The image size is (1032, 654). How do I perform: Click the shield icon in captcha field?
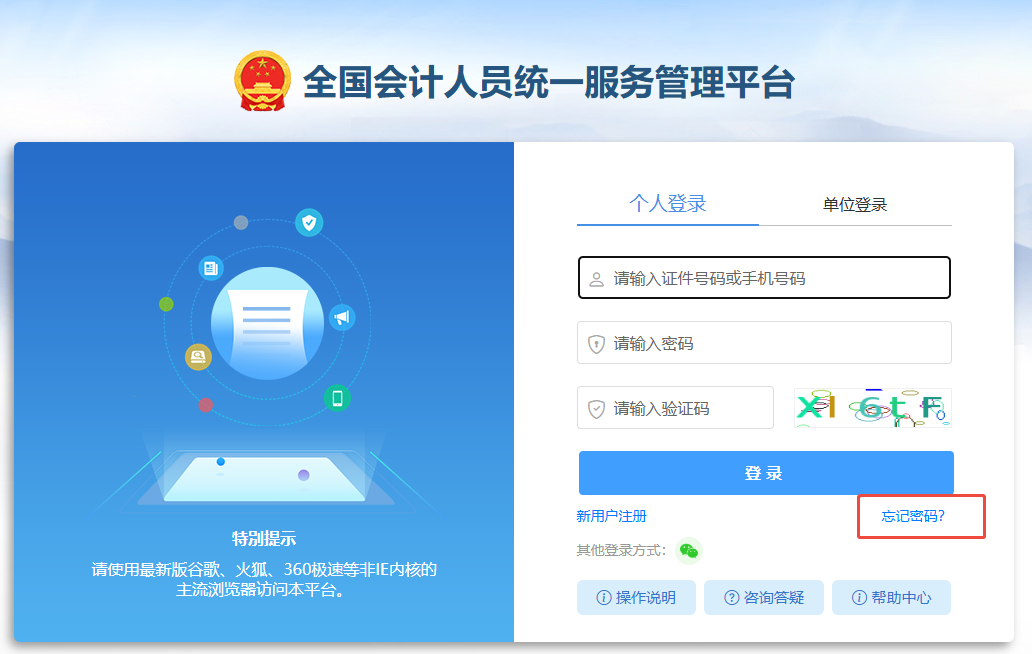pyautogui.click(x=596, y=409)
